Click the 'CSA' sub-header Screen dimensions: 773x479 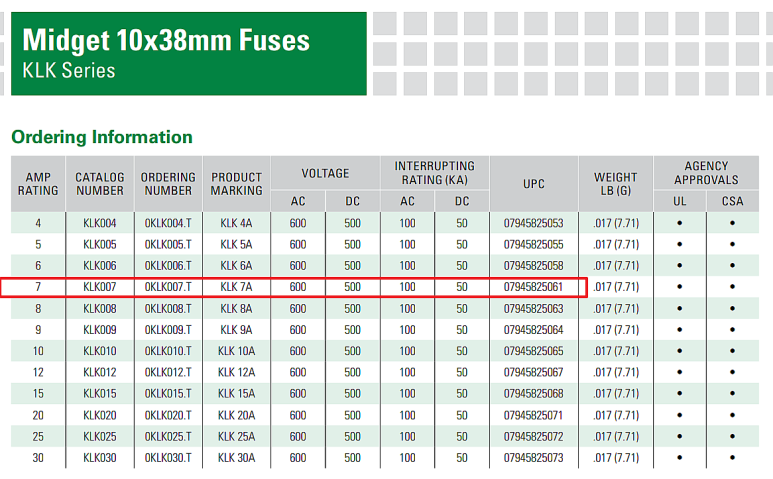click(733, 201)
